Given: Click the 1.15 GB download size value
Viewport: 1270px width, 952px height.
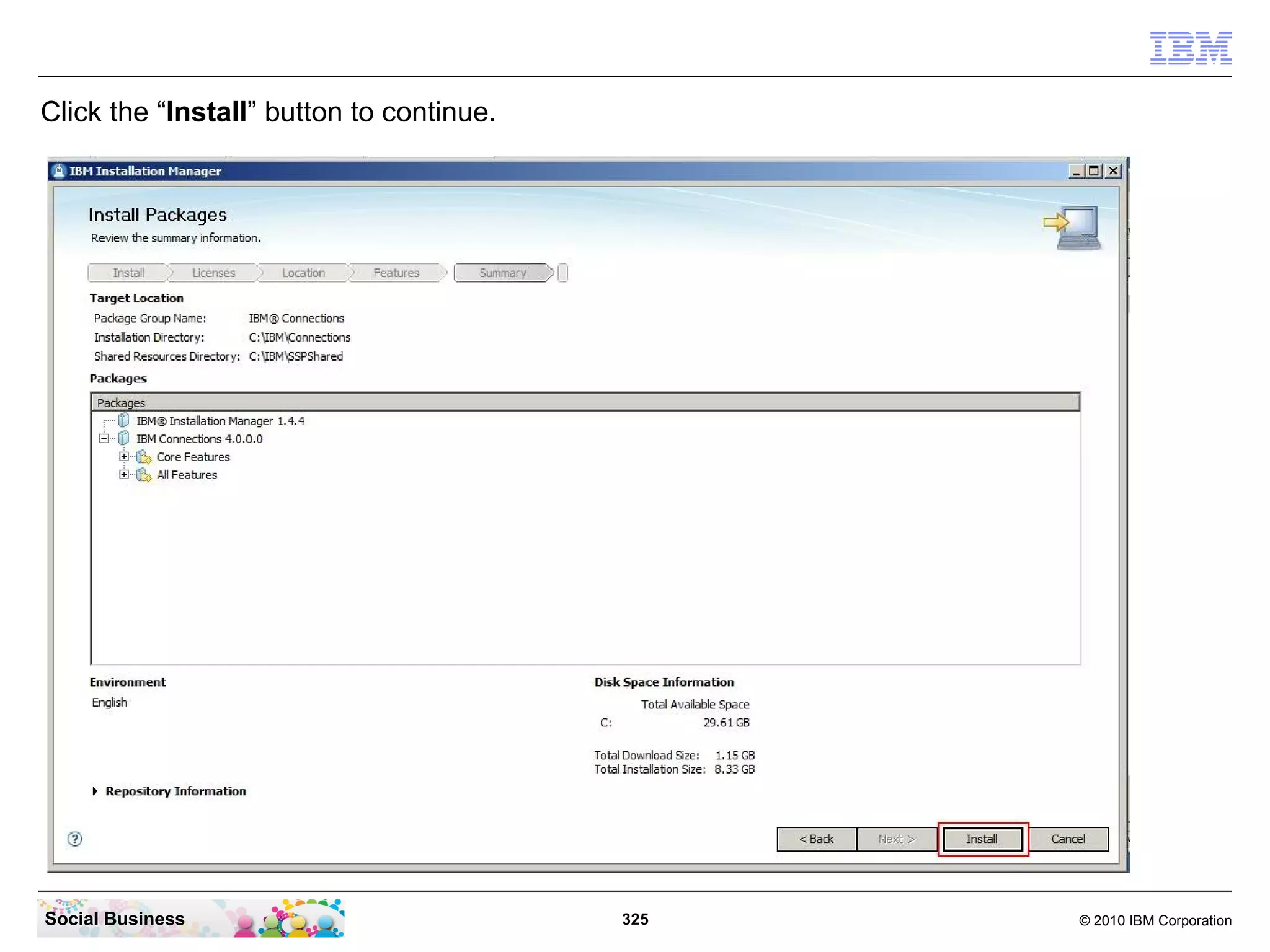Looking at the screenshot, I should click(x=735, y=756).
